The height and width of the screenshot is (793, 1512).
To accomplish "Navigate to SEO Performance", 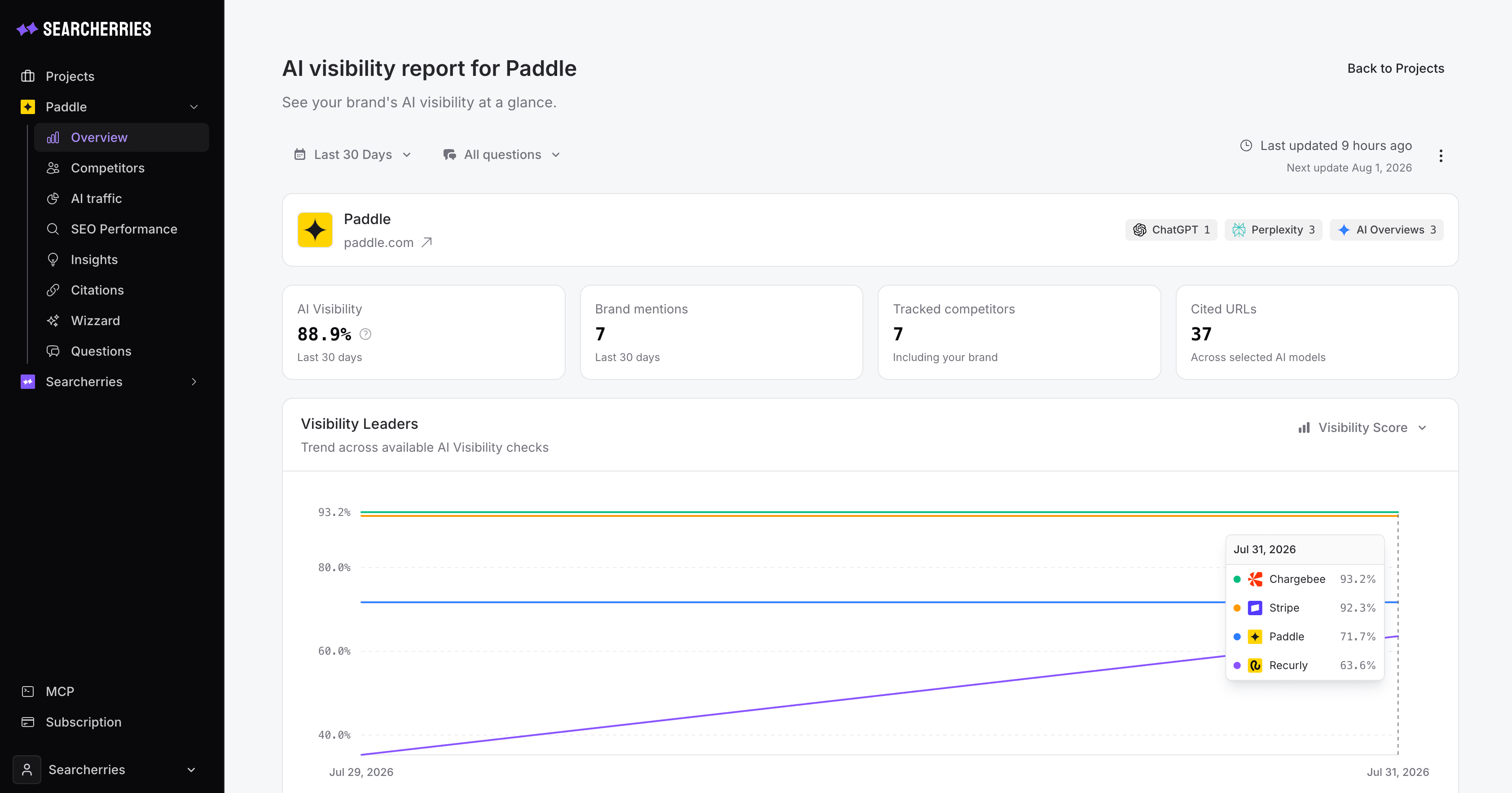I will point(122,229).
